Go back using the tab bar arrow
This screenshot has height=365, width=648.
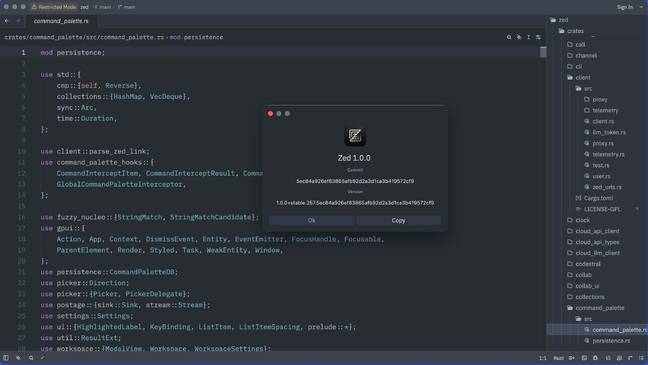(x=7, y=21)
